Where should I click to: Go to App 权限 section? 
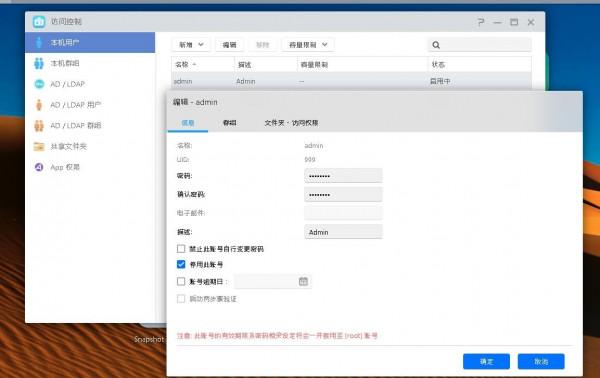click(90, 167)
